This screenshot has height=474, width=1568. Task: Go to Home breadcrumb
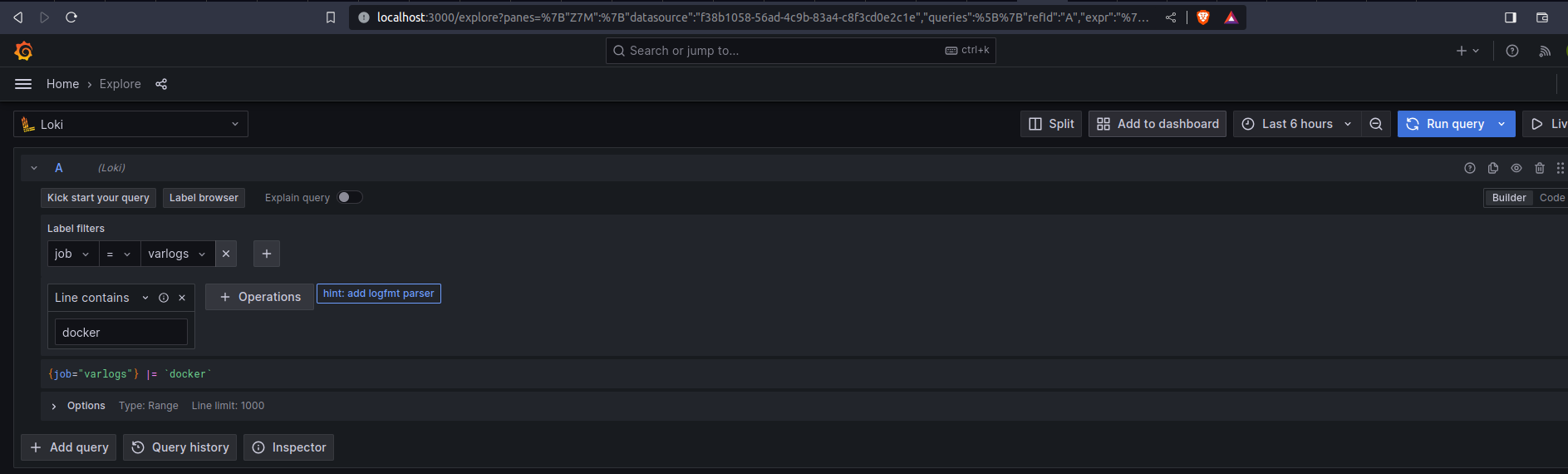click(62, 84)
